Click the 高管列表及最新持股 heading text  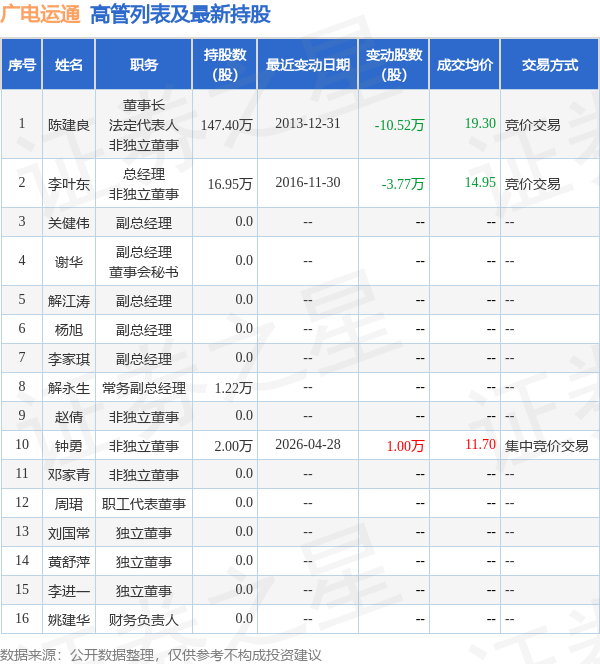click(180, 14)
